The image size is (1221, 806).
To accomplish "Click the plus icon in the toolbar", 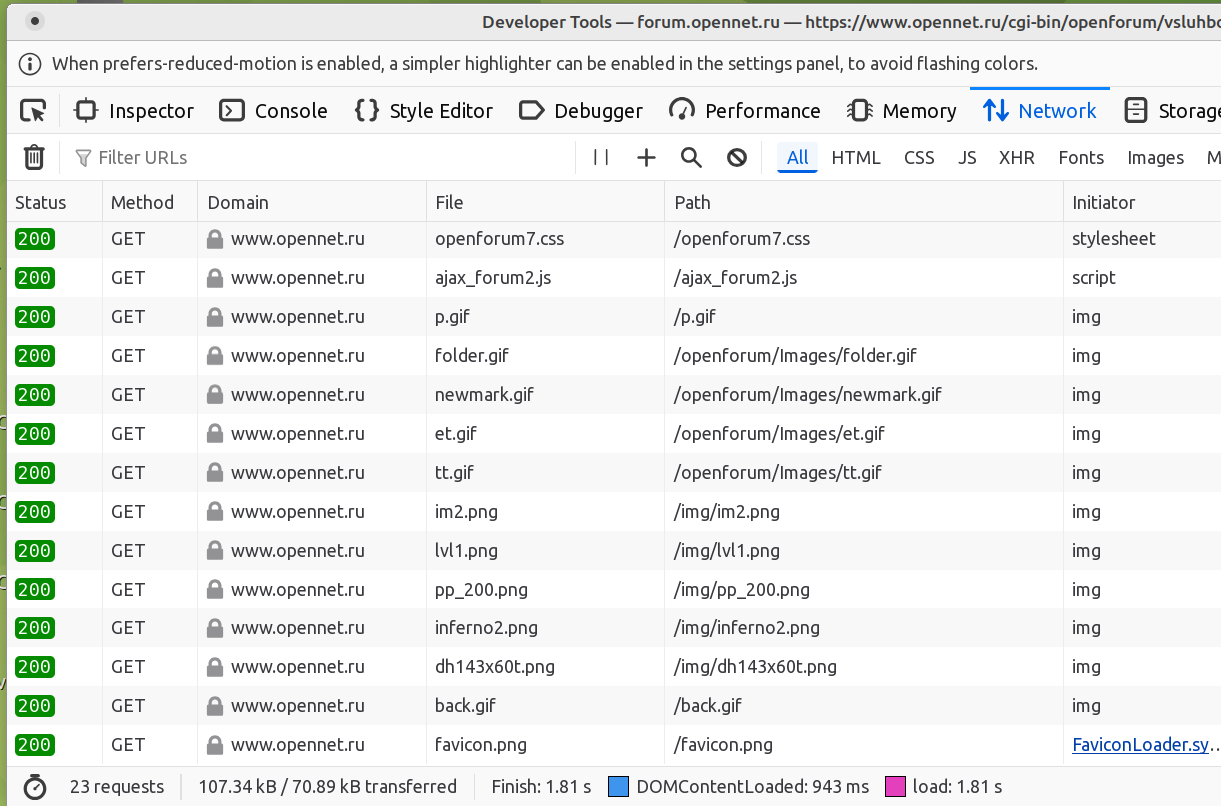I will (x=647, y=157).
